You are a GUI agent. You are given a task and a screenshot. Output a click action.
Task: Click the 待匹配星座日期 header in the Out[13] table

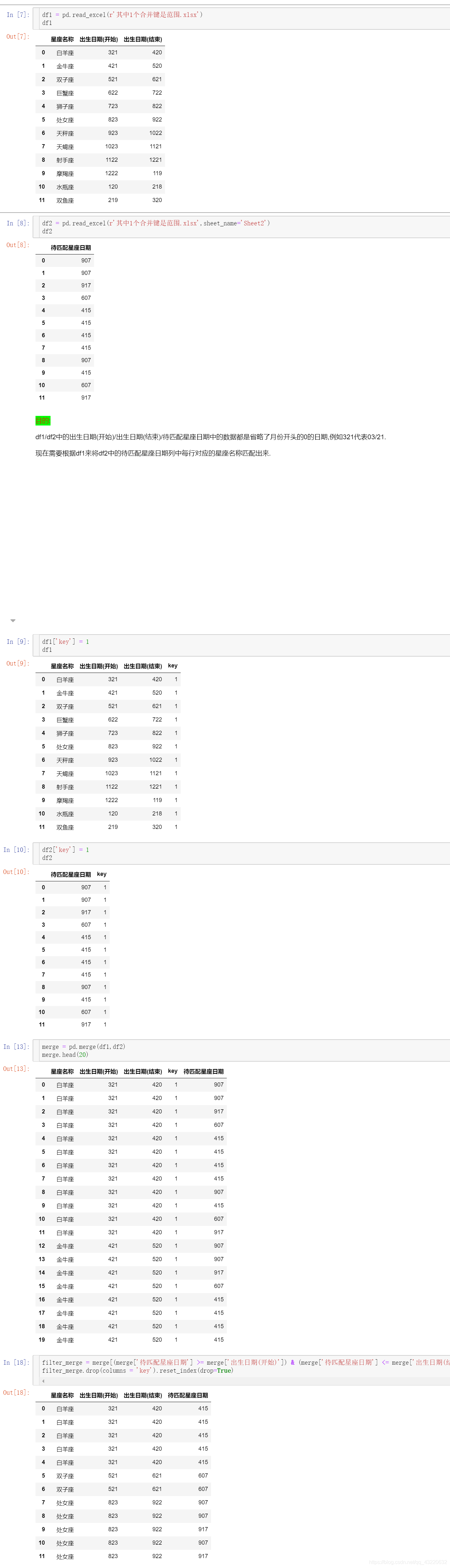(x=203, y=1072)
